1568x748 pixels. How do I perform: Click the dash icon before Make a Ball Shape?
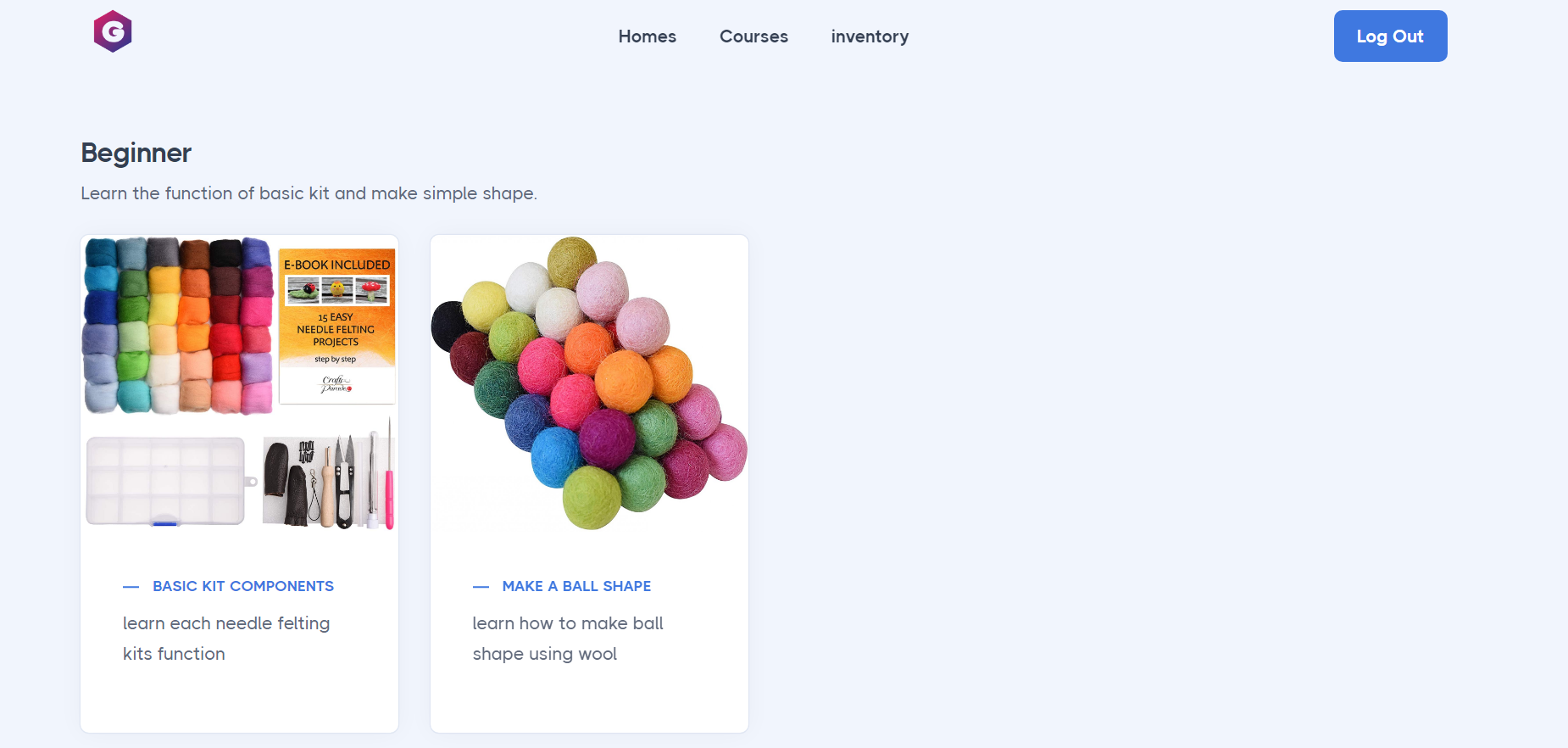[x=481, y=587]
